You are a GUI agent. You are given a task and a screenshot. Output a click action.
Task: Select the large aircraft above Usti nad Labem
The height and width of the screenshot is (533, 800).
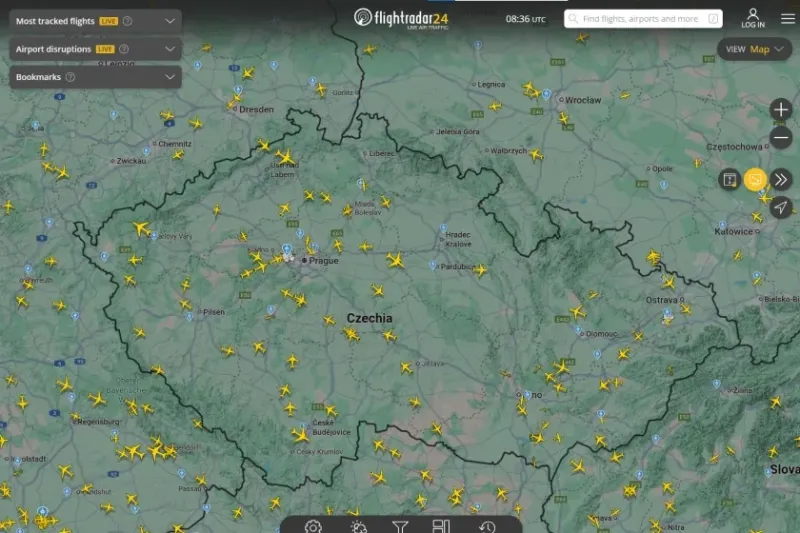(x=285, y=157)
